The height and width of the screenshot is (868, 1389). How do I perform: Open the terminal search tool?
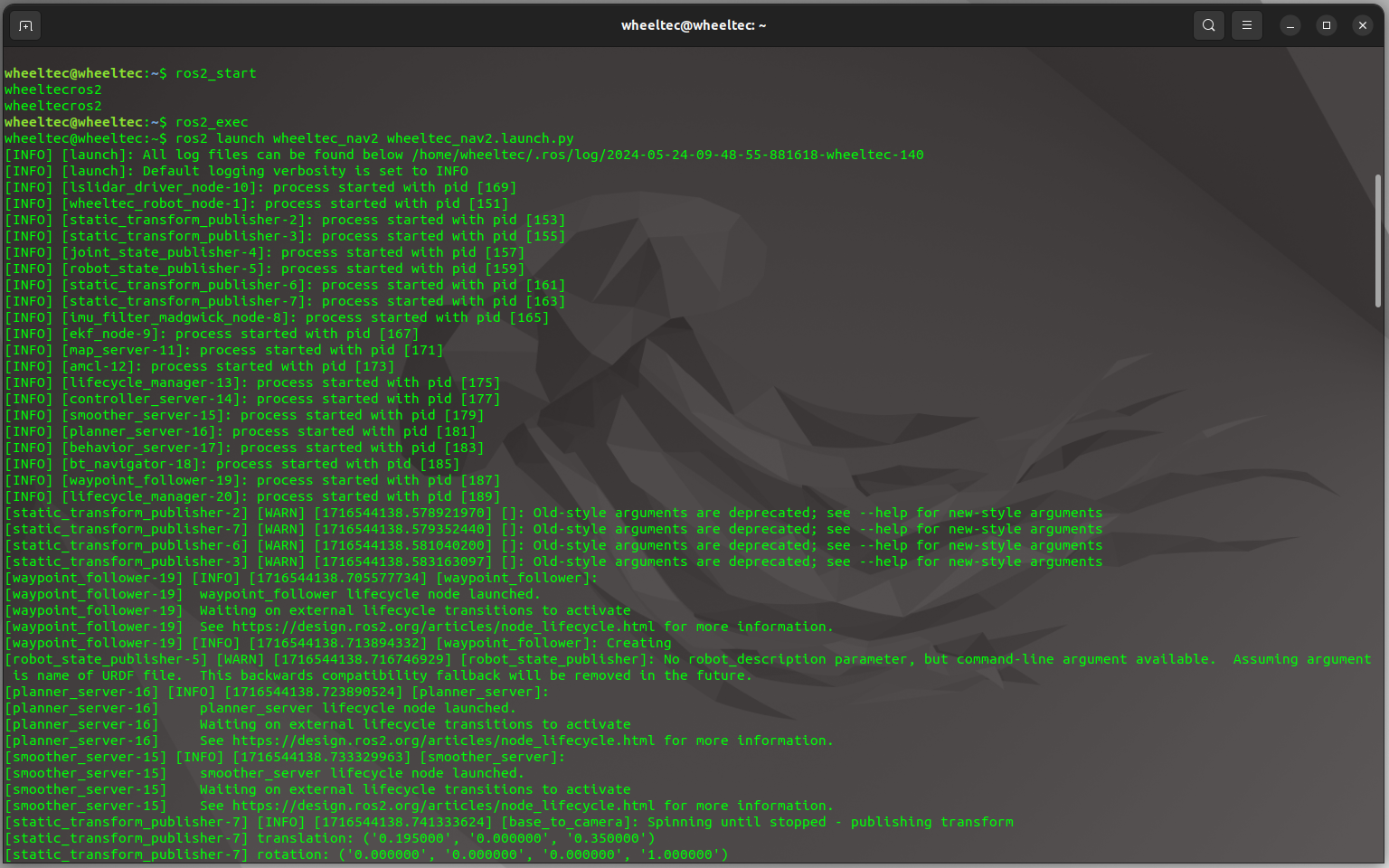point(1209,25)
